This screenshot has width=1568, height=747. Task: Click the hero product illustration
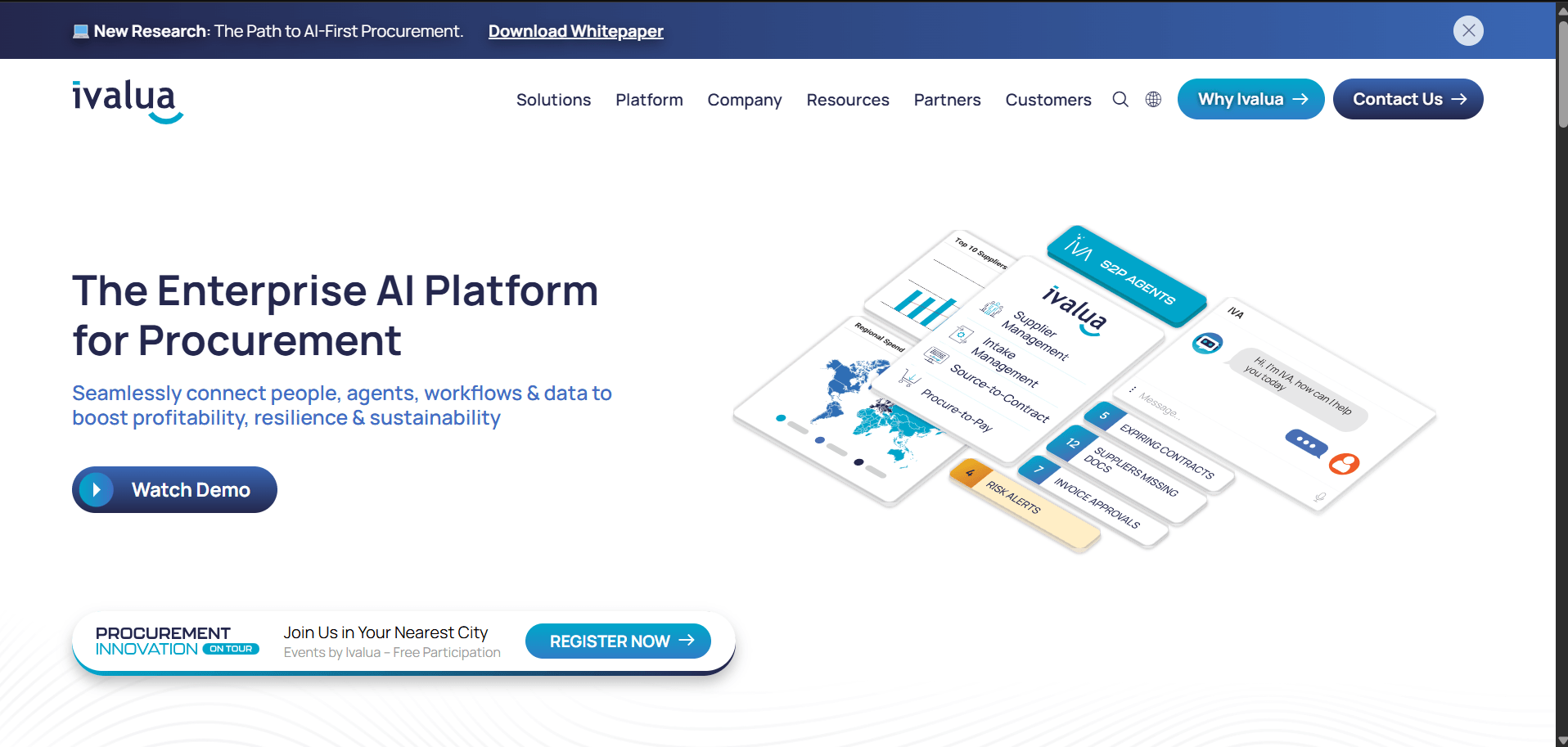coord(1084,389)
